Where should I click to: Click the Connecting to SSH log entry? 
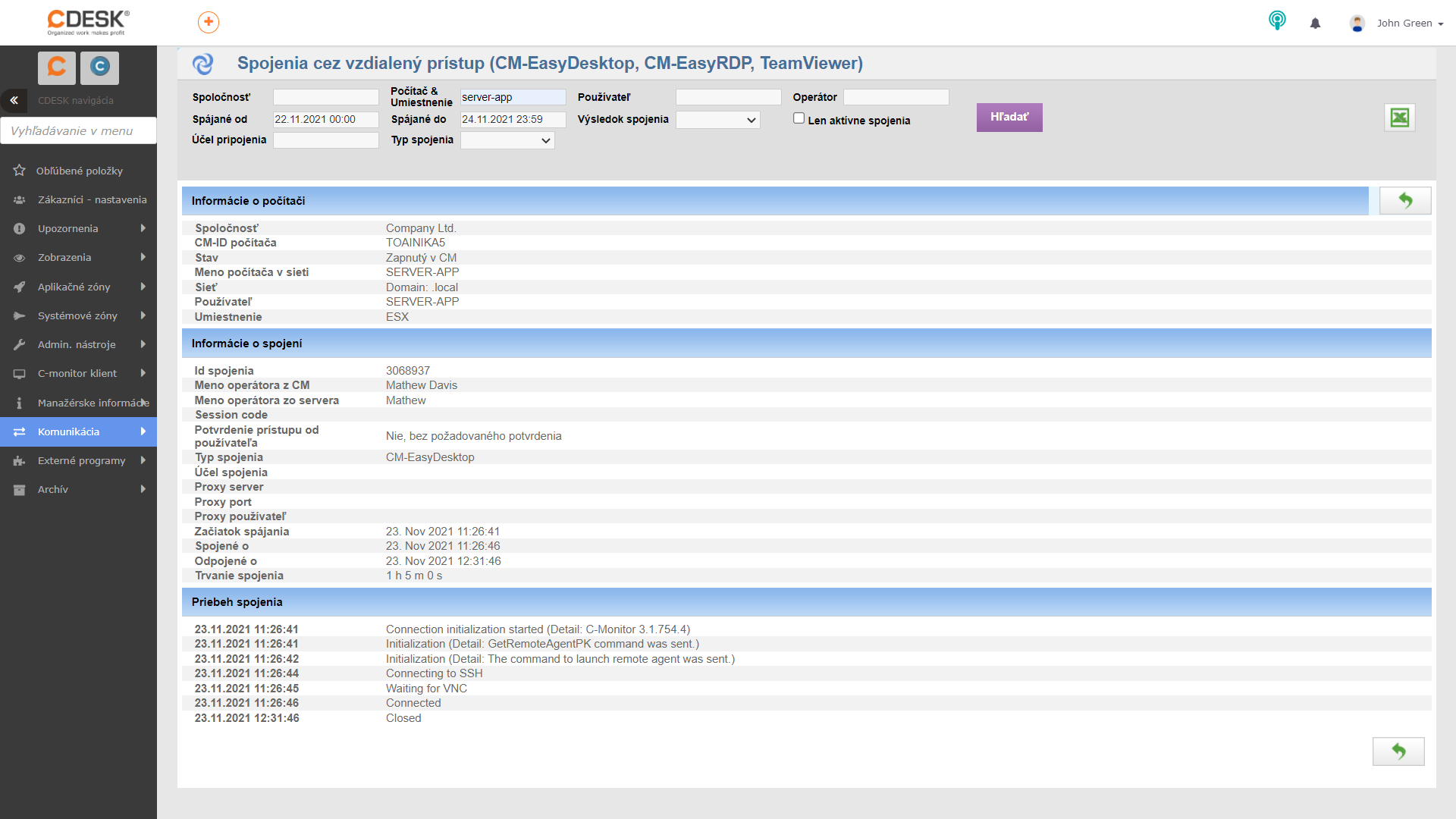pos(435,673)
